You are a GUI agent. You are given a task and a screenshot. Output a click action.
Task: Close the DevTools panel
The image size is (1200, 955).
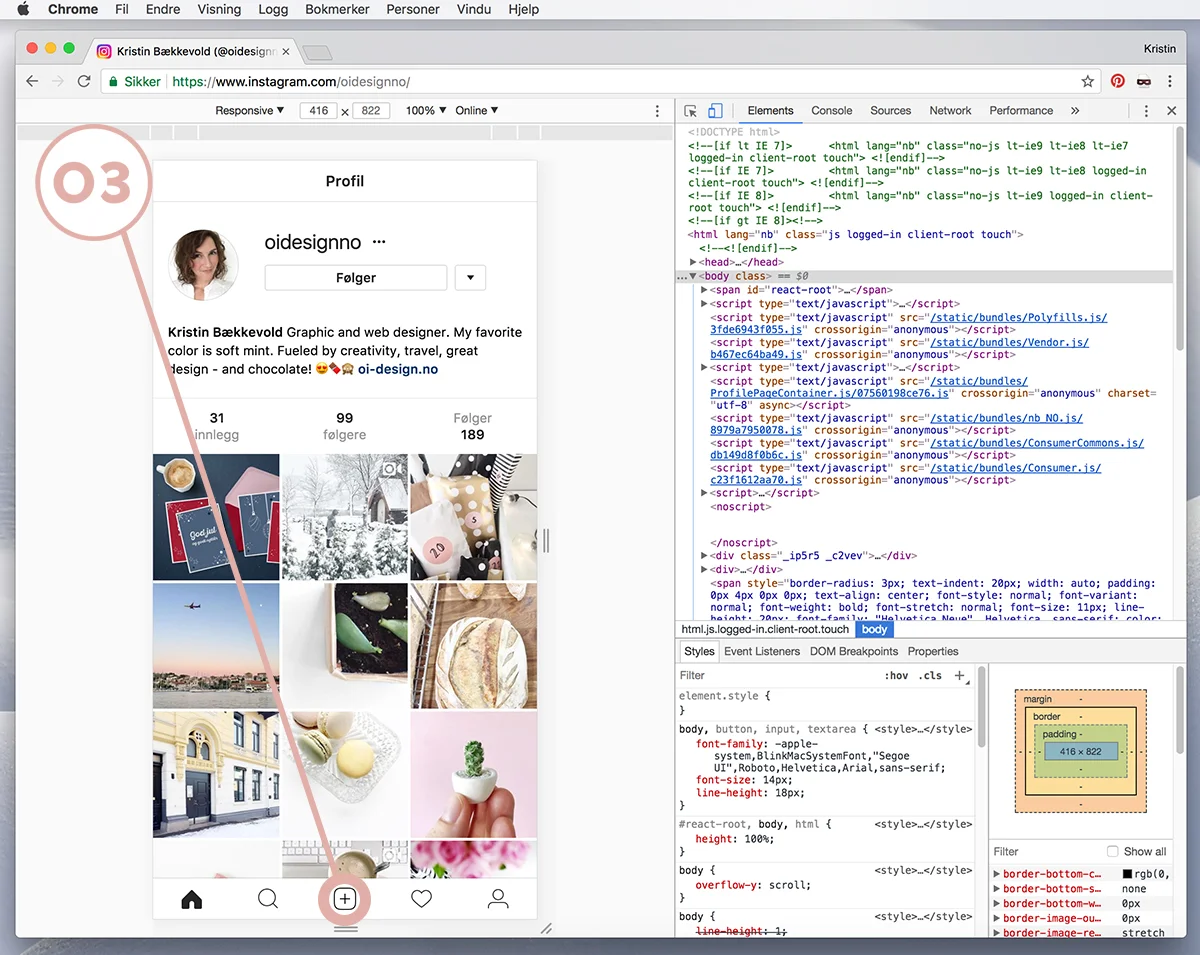coord(1172,111)
